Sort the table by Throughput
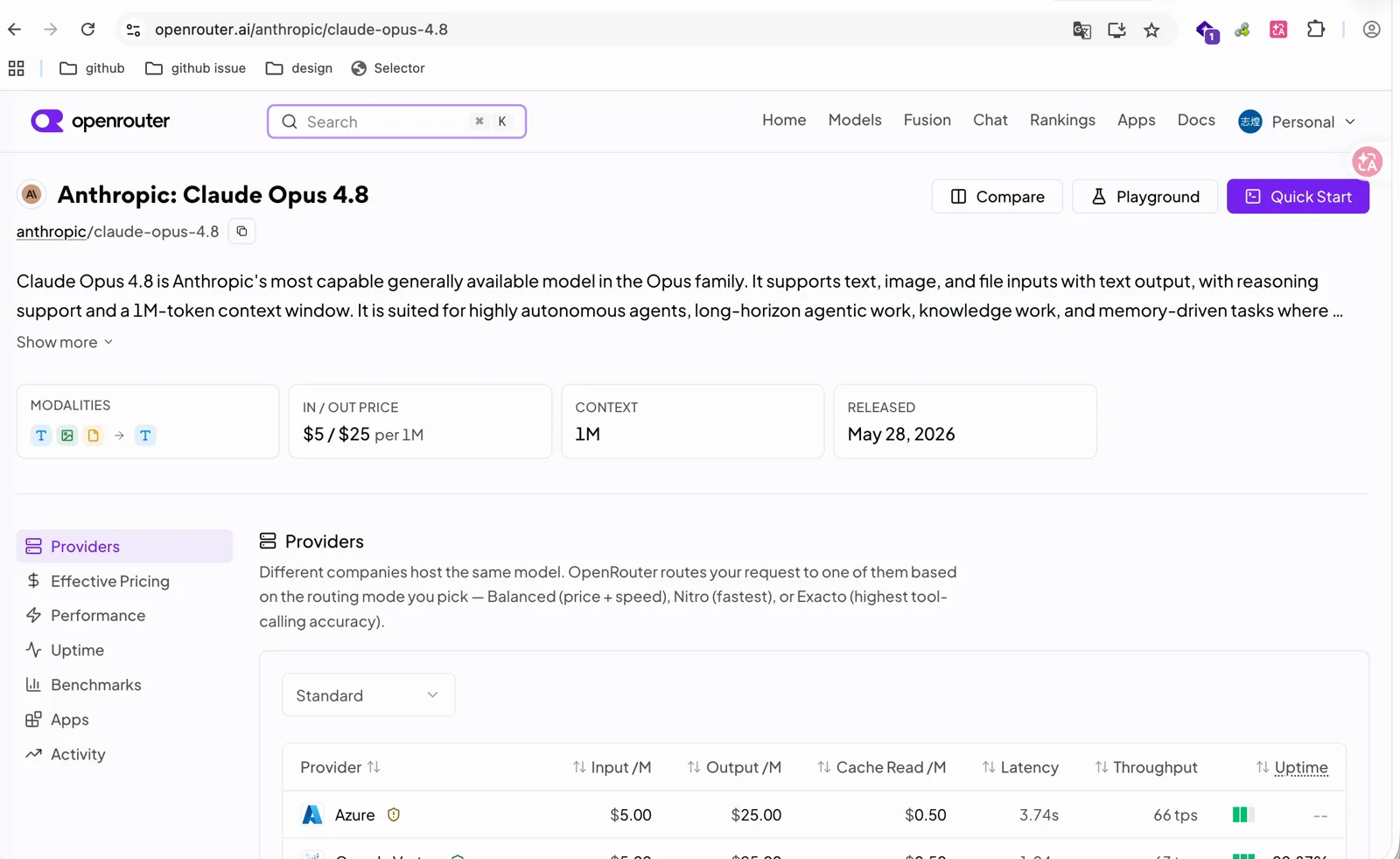1400x859 pixels. pyautogui.click(x=1146, y=767)
